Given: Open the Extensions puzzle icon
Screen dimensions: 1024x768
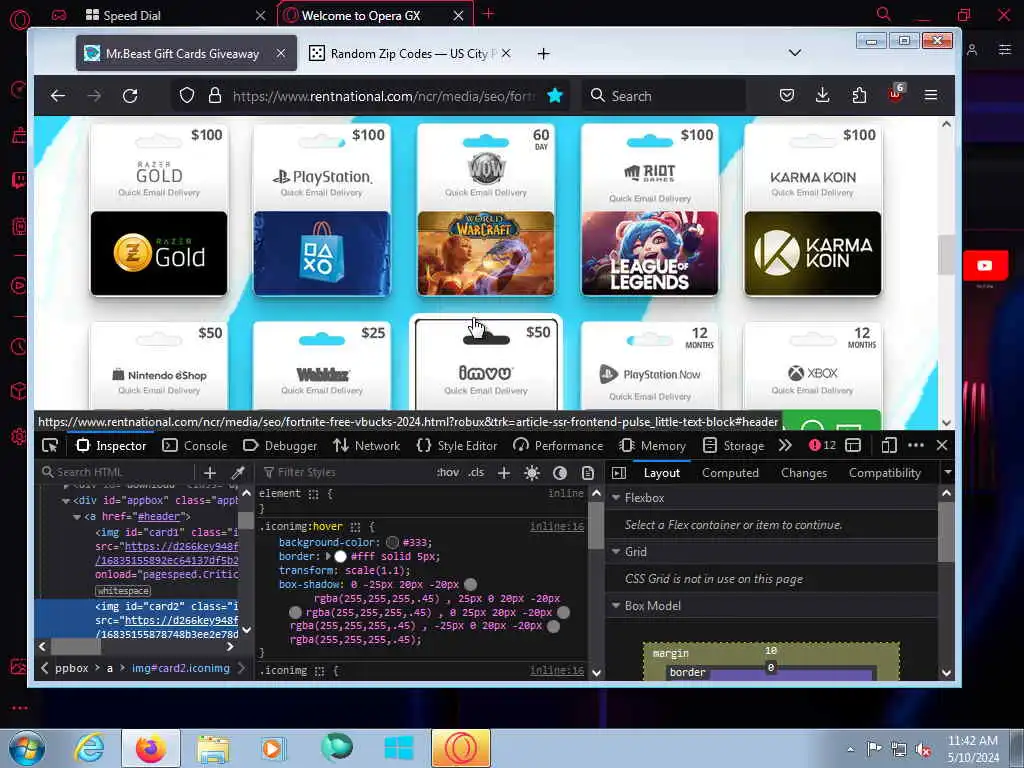Looking at the screenshot, I should 859,96.
